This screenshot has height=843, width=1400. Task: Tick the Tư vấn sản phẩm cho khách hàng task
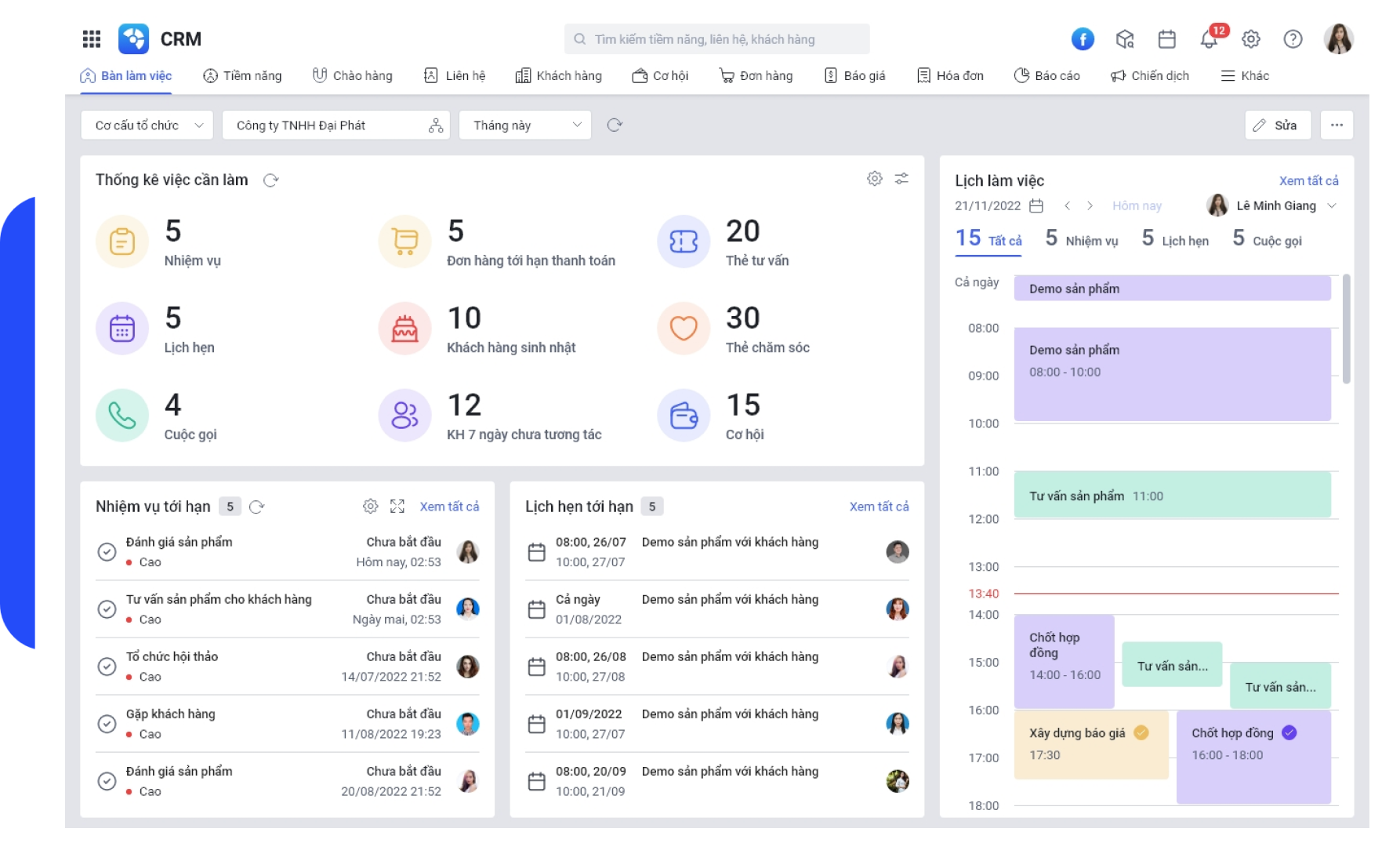click(107, 609)
